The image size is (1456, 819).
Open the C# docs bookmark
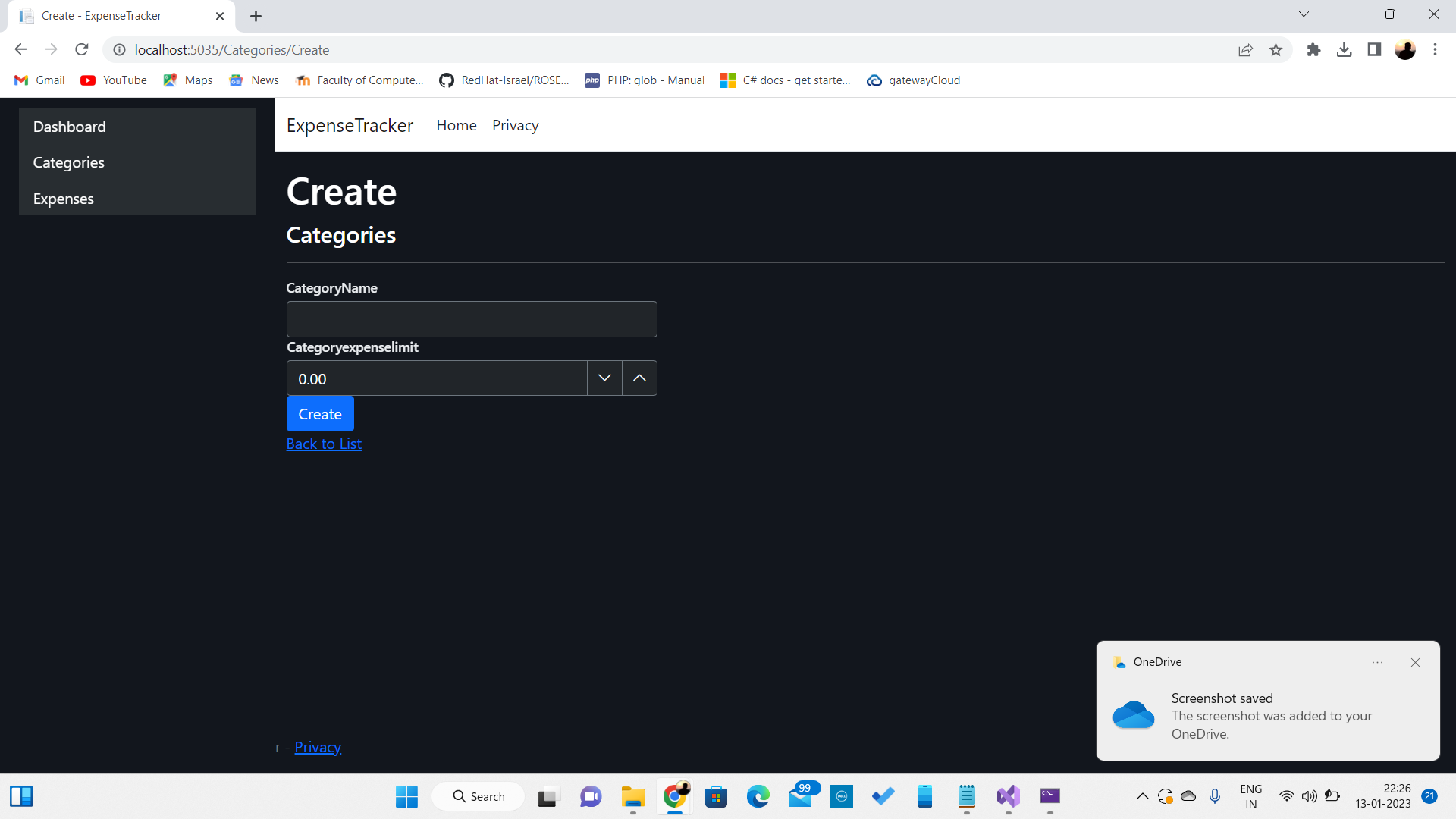tap(786, 80)
